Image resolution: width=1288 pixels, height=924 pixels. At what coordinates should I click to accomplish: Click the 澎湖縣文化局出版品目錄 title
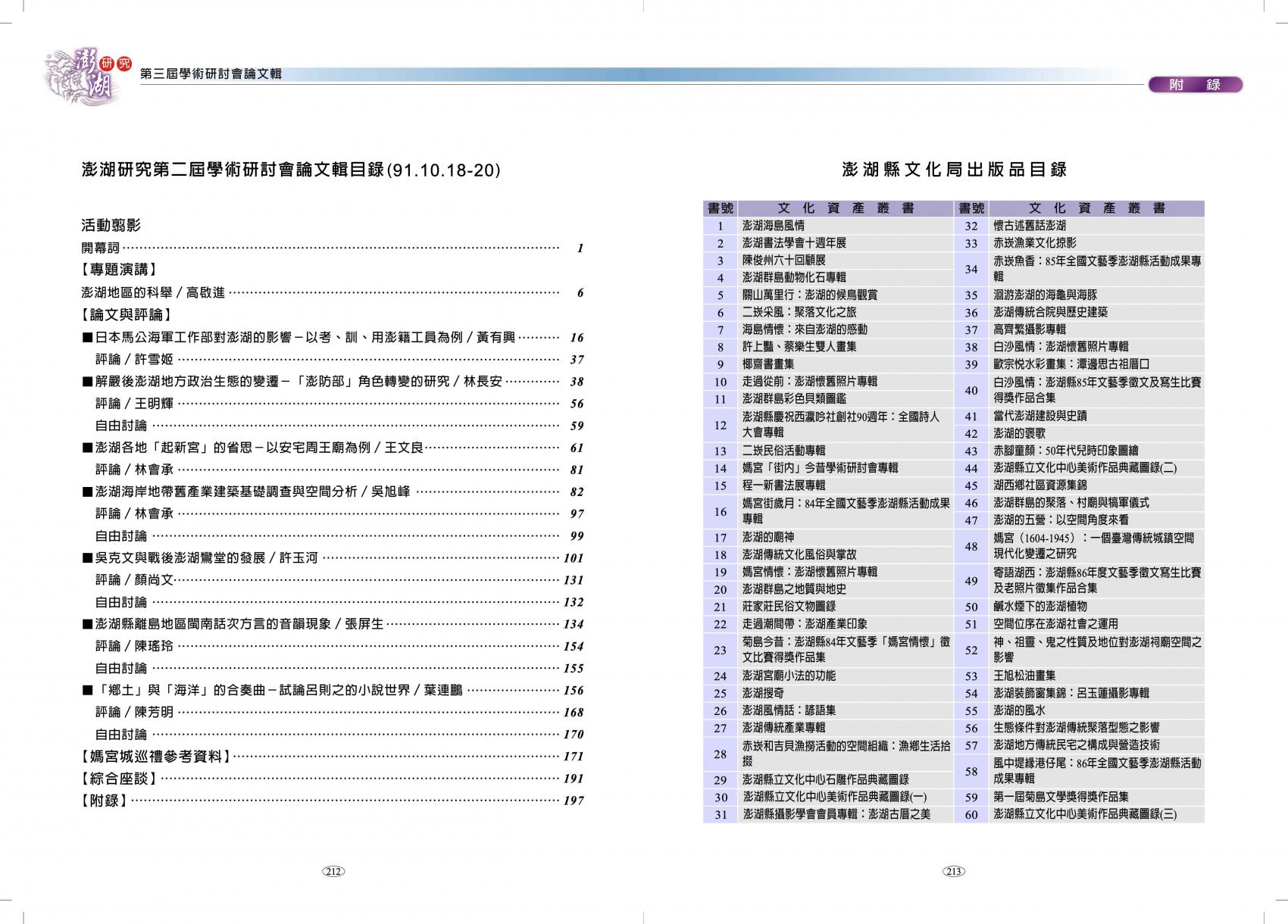[954, 170]
